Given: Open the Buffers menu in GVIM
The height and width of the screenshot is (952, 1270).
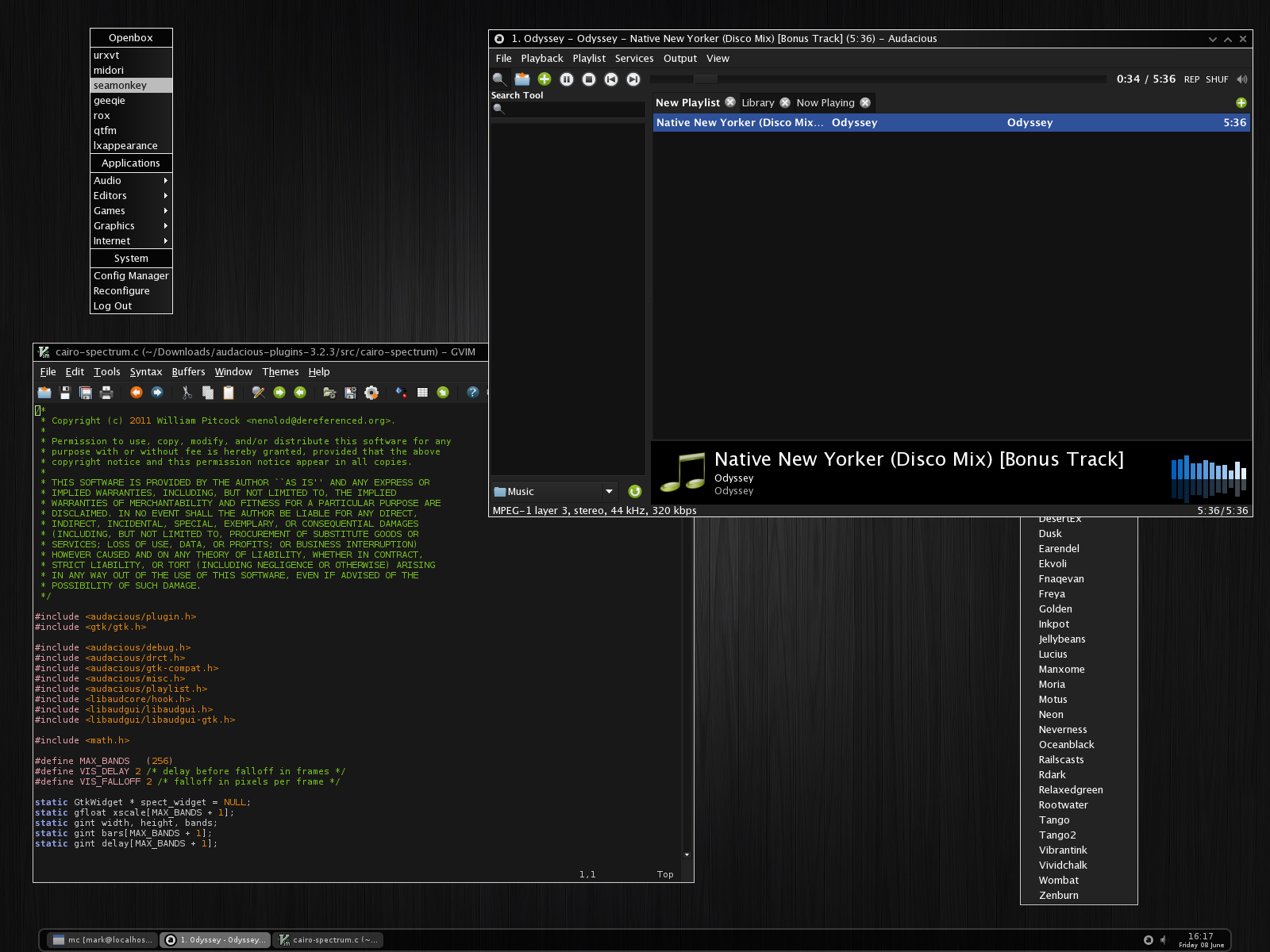Looking at the screenshot, I should click(188, 372).
